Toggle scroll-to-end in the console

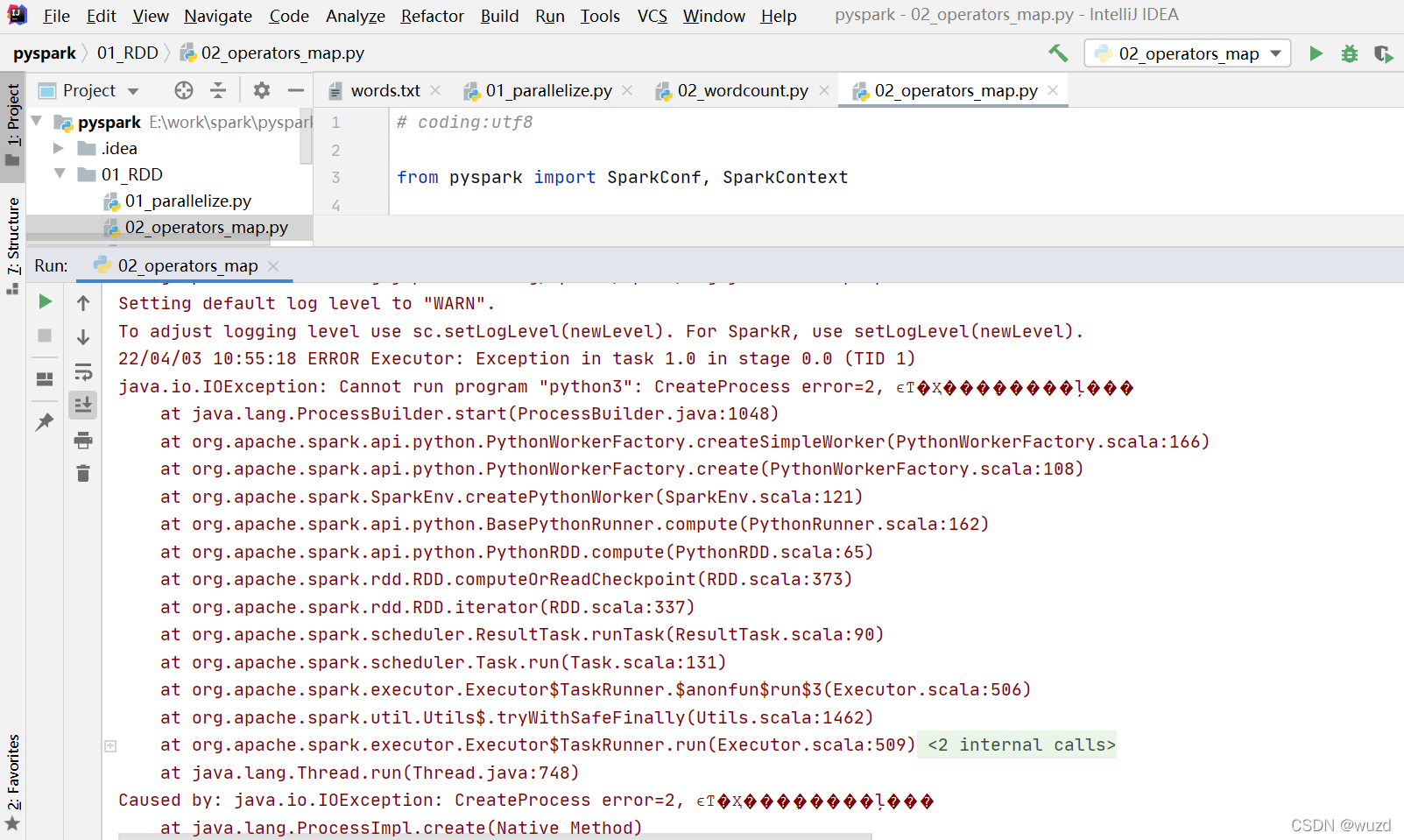point(82,405)
